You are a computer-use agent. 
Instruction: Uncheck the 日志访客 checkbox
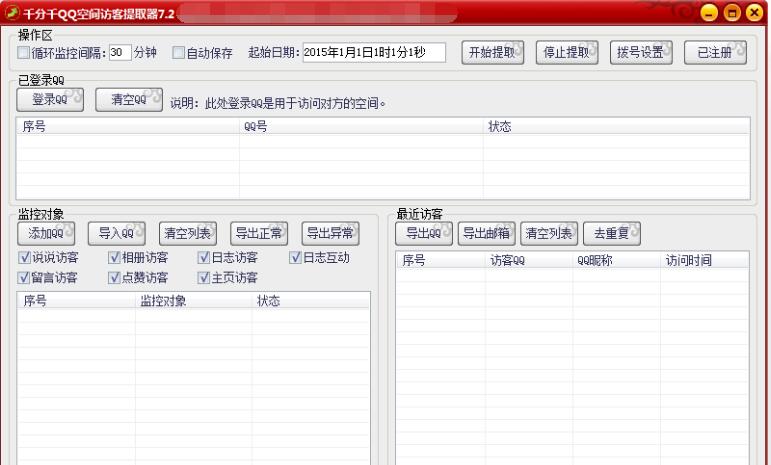pyautogui.click(x=204, y=257)
